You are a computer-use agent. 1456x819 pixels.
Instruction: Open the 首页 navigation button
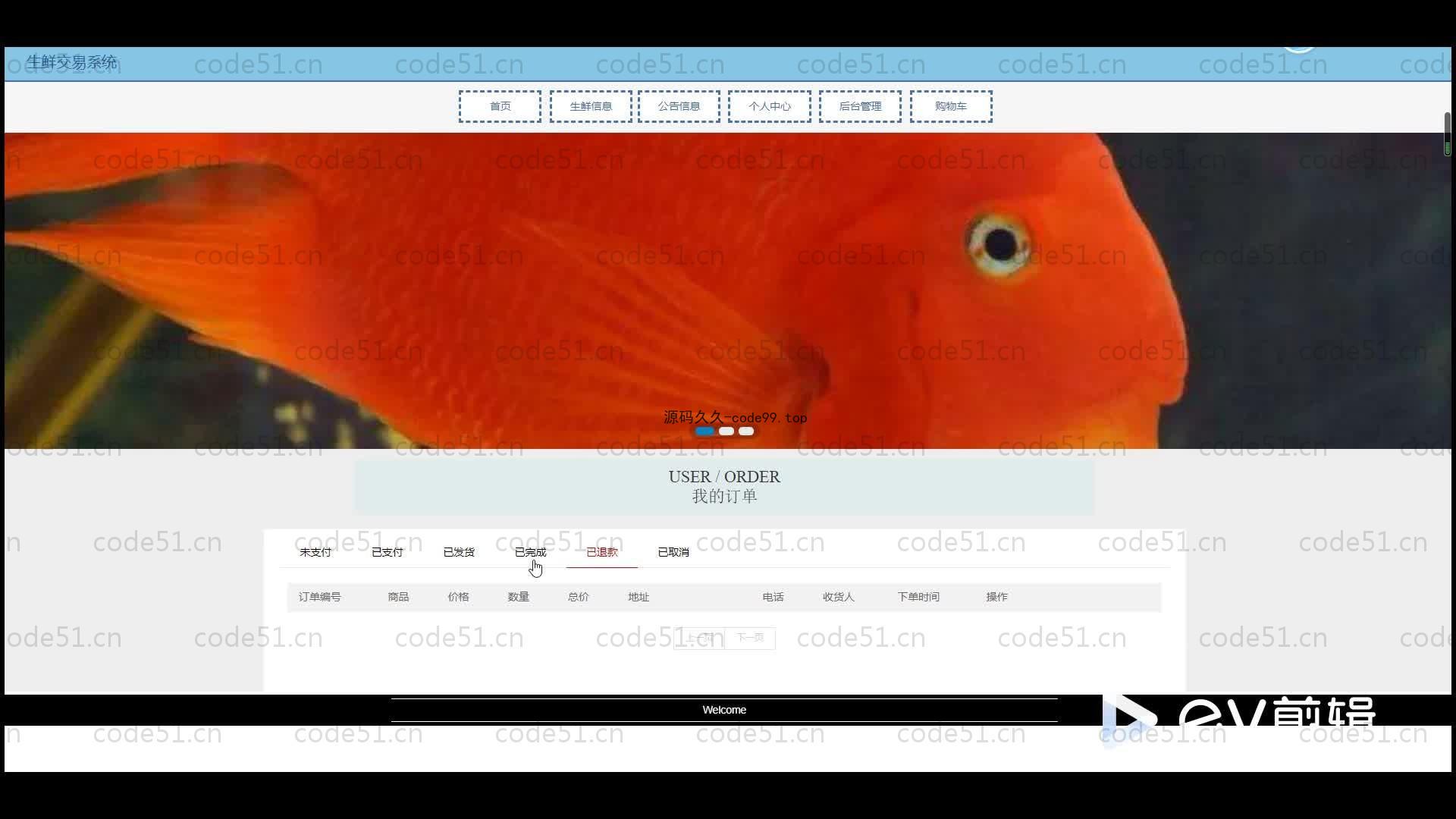tap(500, 106)
